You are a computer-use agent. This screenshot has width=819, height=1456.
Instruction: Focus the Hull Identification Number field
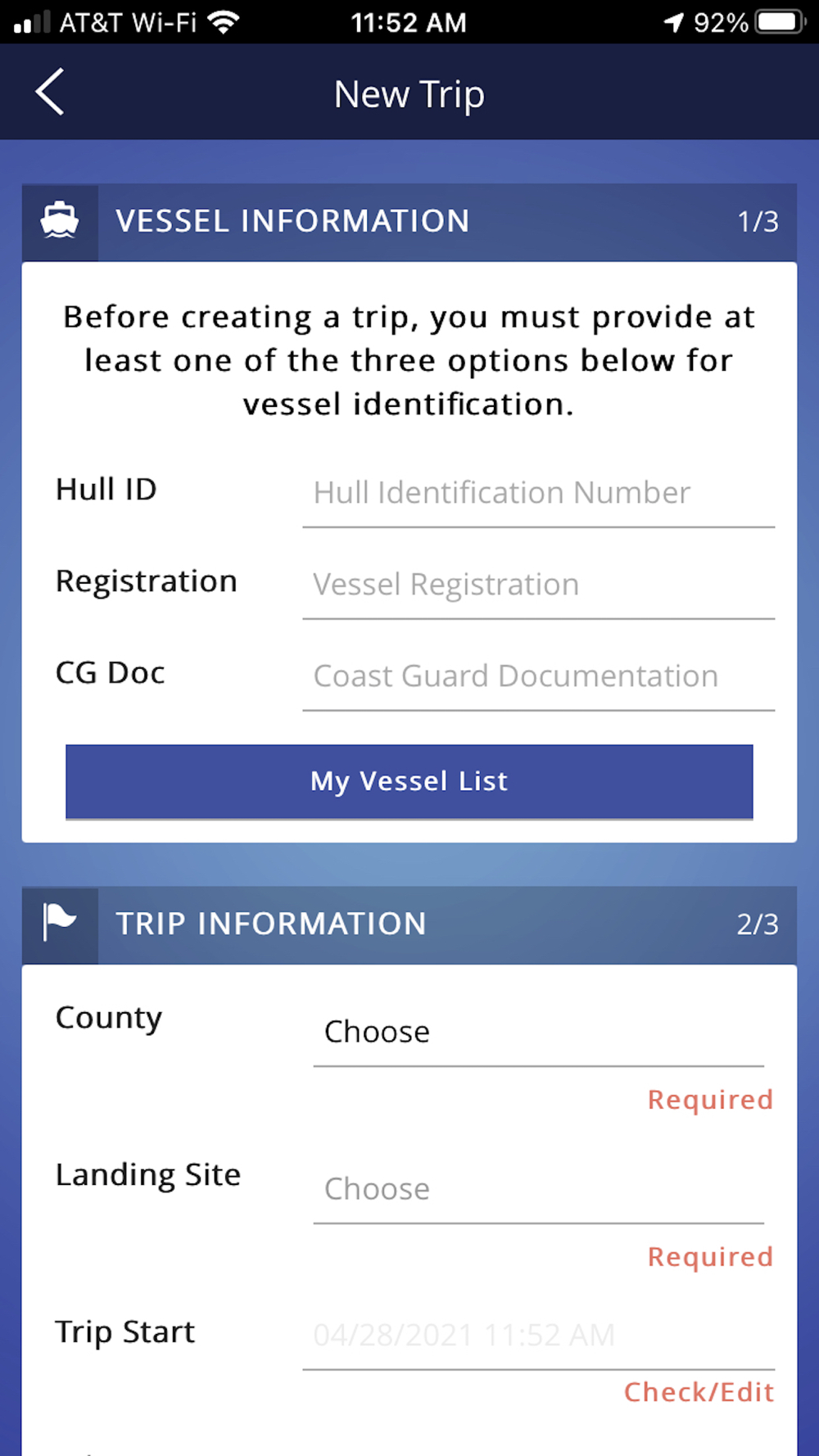538,493
